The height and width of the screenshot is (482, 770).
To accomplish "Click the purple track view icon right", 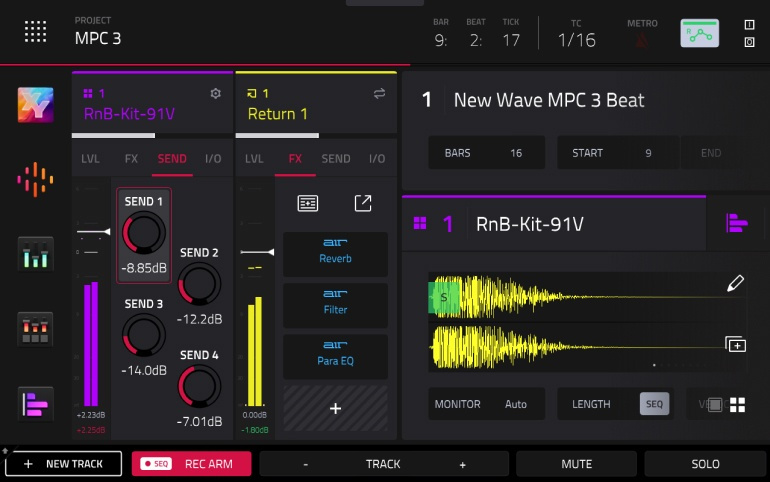I will (737, 223).
